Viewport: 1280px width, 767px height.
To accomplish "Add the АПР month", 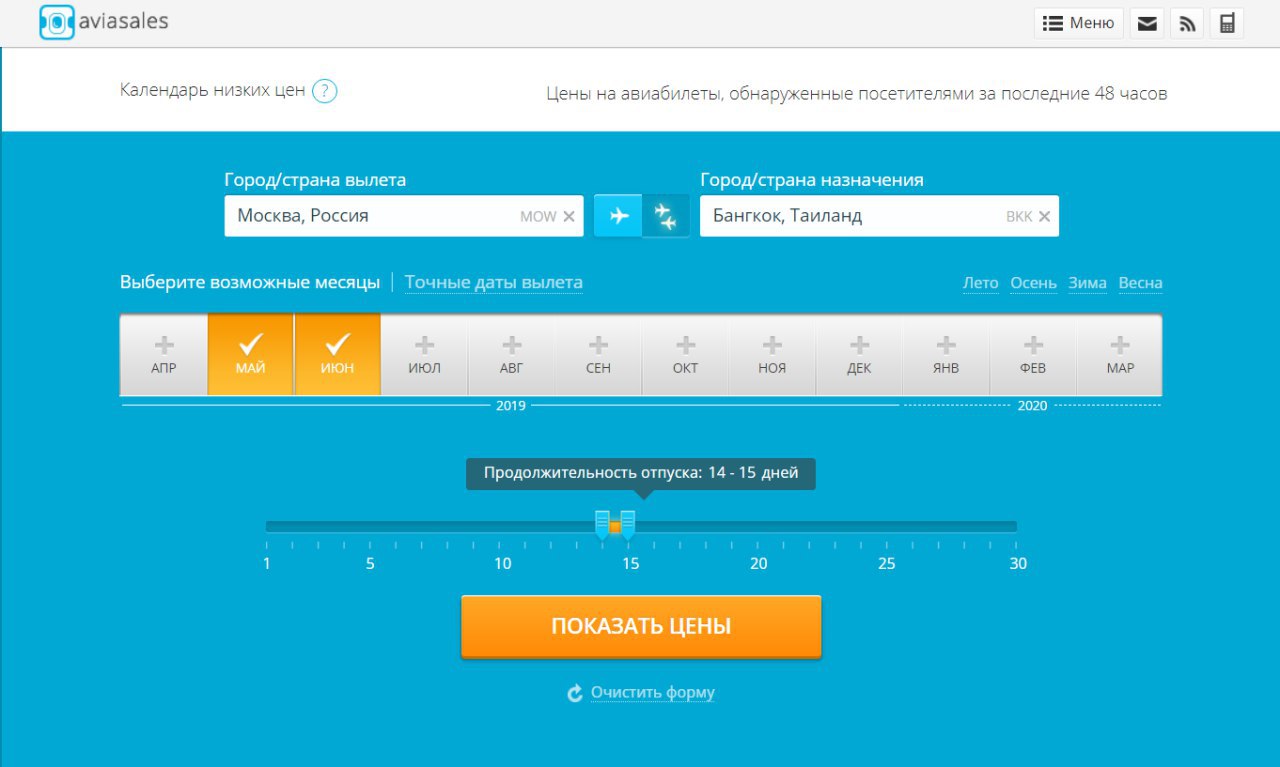I will coord(164,355).
